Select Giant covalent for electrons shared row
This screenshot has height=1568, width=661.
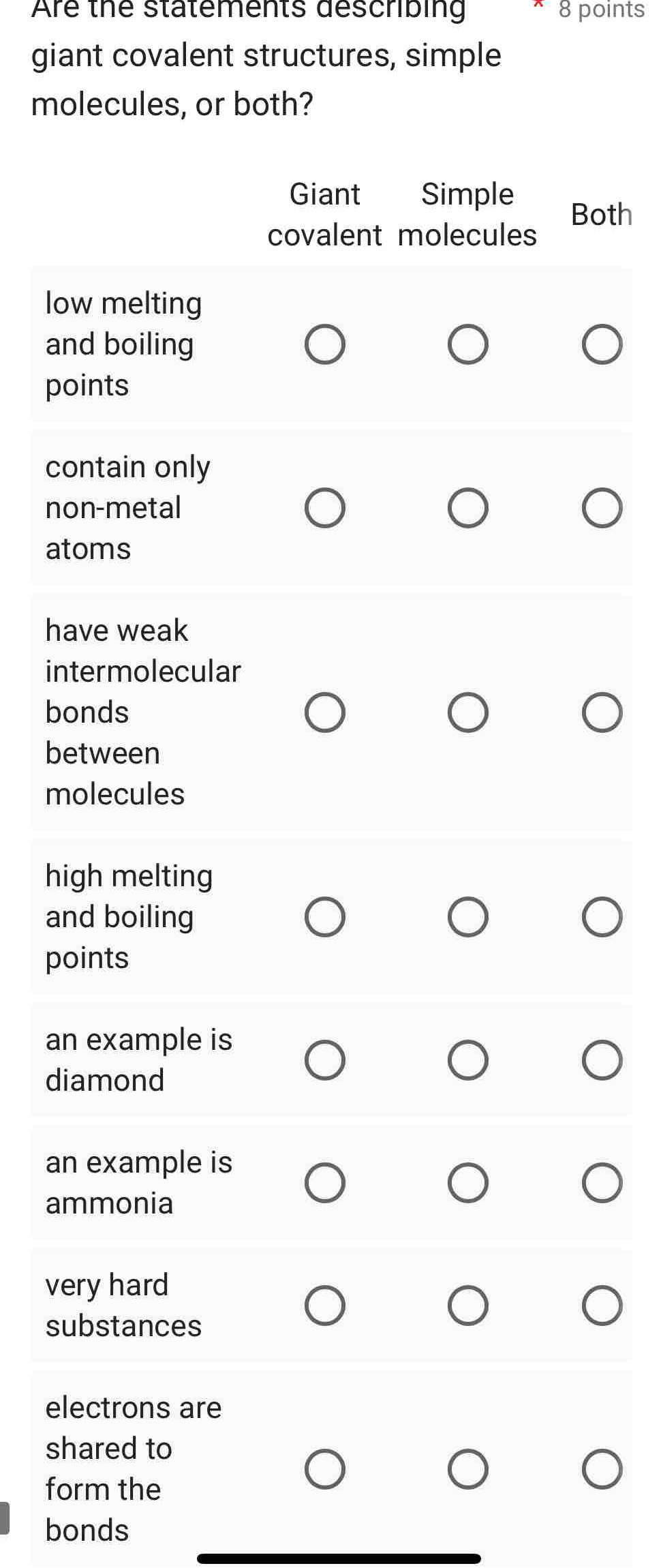pos(324,1469)
